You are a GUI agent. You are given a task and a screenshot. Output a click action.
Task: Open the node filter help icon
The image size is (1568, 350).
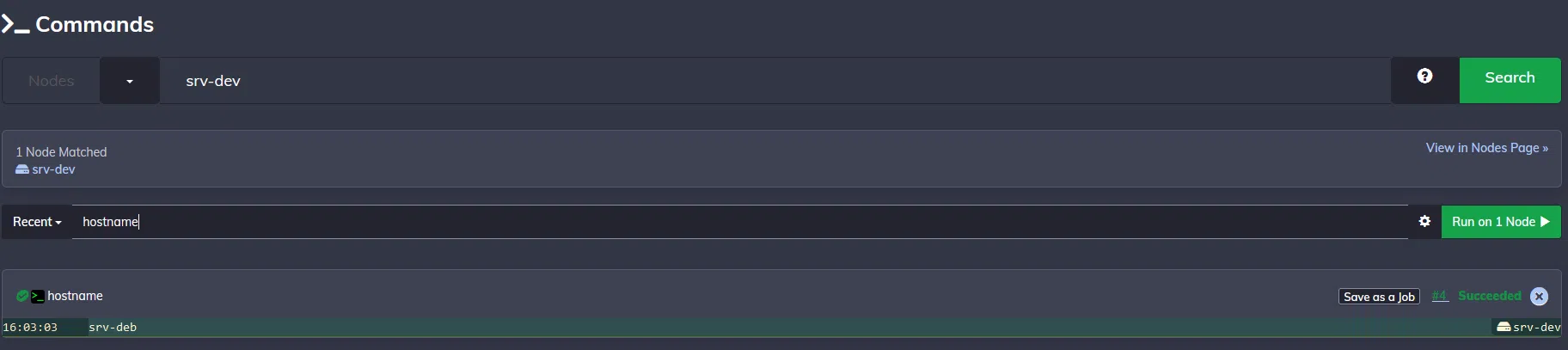(1424, 77)
